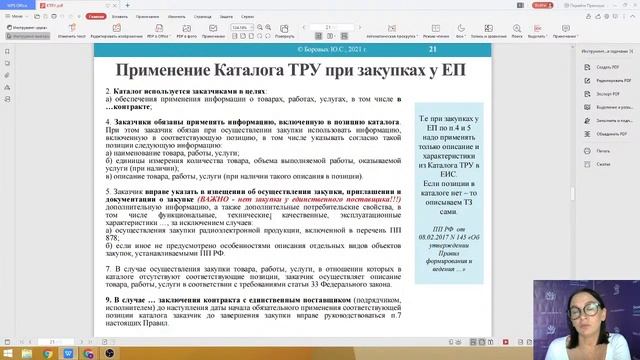This screenshot has width=640, height=360.
Task: Click Edit PDF in right panel
Action: 607,80
